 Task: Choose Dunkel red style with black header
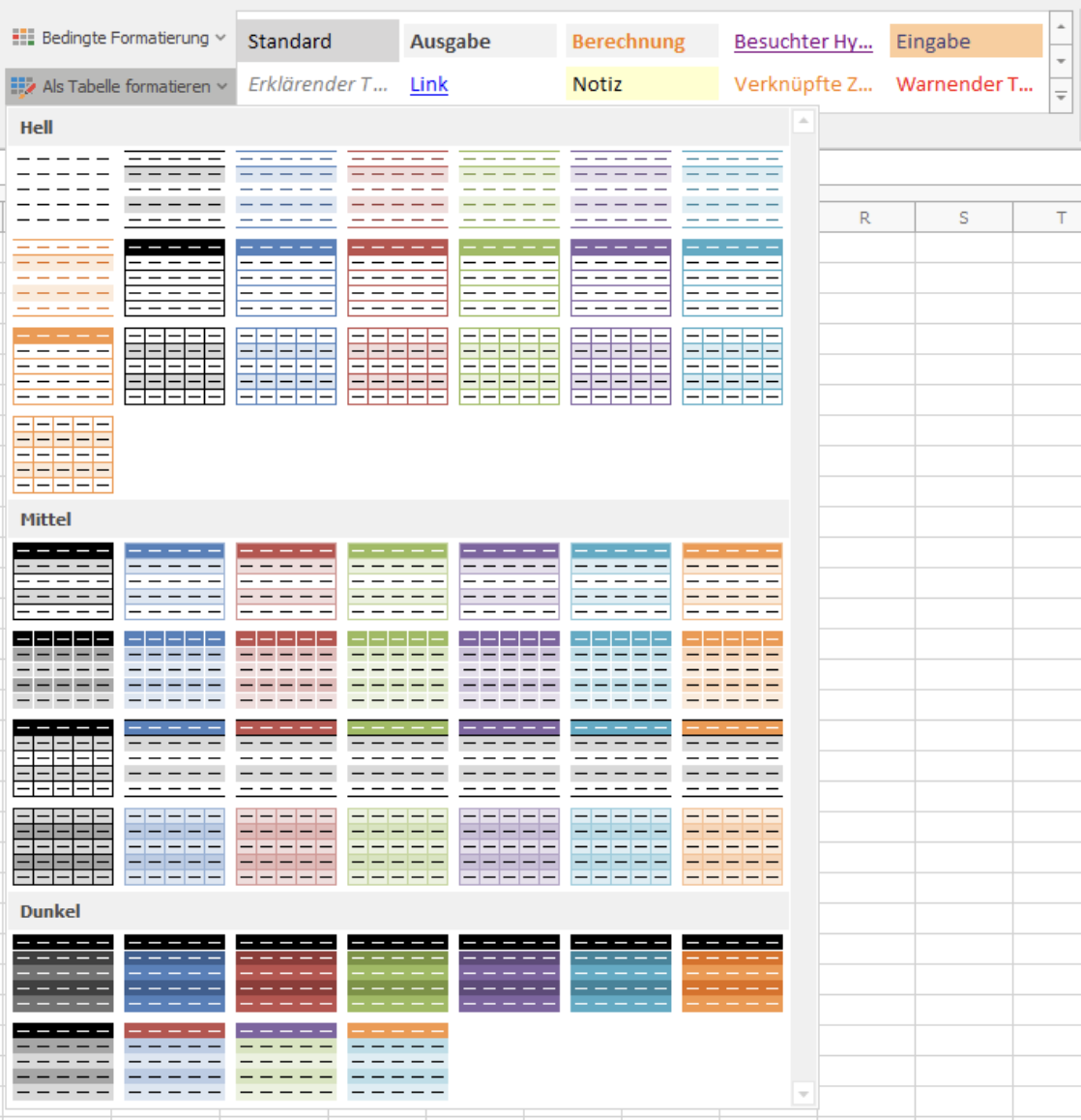tap(286, 974)
